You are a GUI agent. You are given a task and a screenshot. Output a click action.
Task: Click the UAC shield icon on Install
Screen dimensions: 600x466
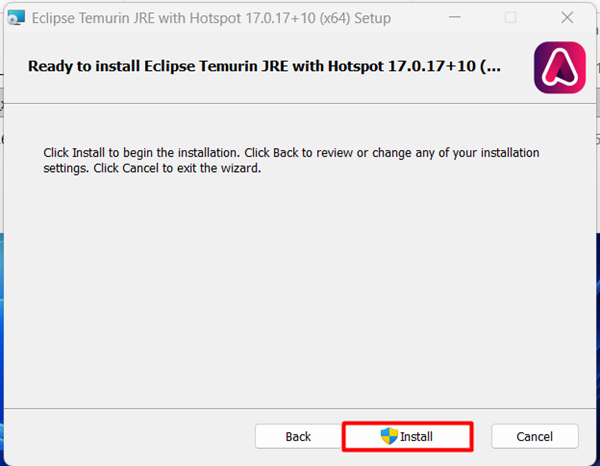pyautogui.click(x=389, y=436)
